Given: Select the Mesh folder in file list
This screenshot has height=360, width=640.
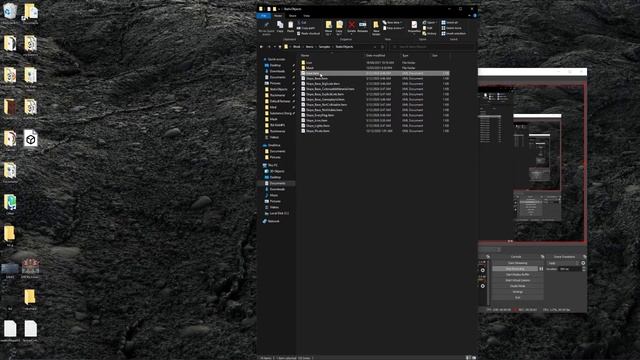Looking at the screenshot, I should [310, 68].
